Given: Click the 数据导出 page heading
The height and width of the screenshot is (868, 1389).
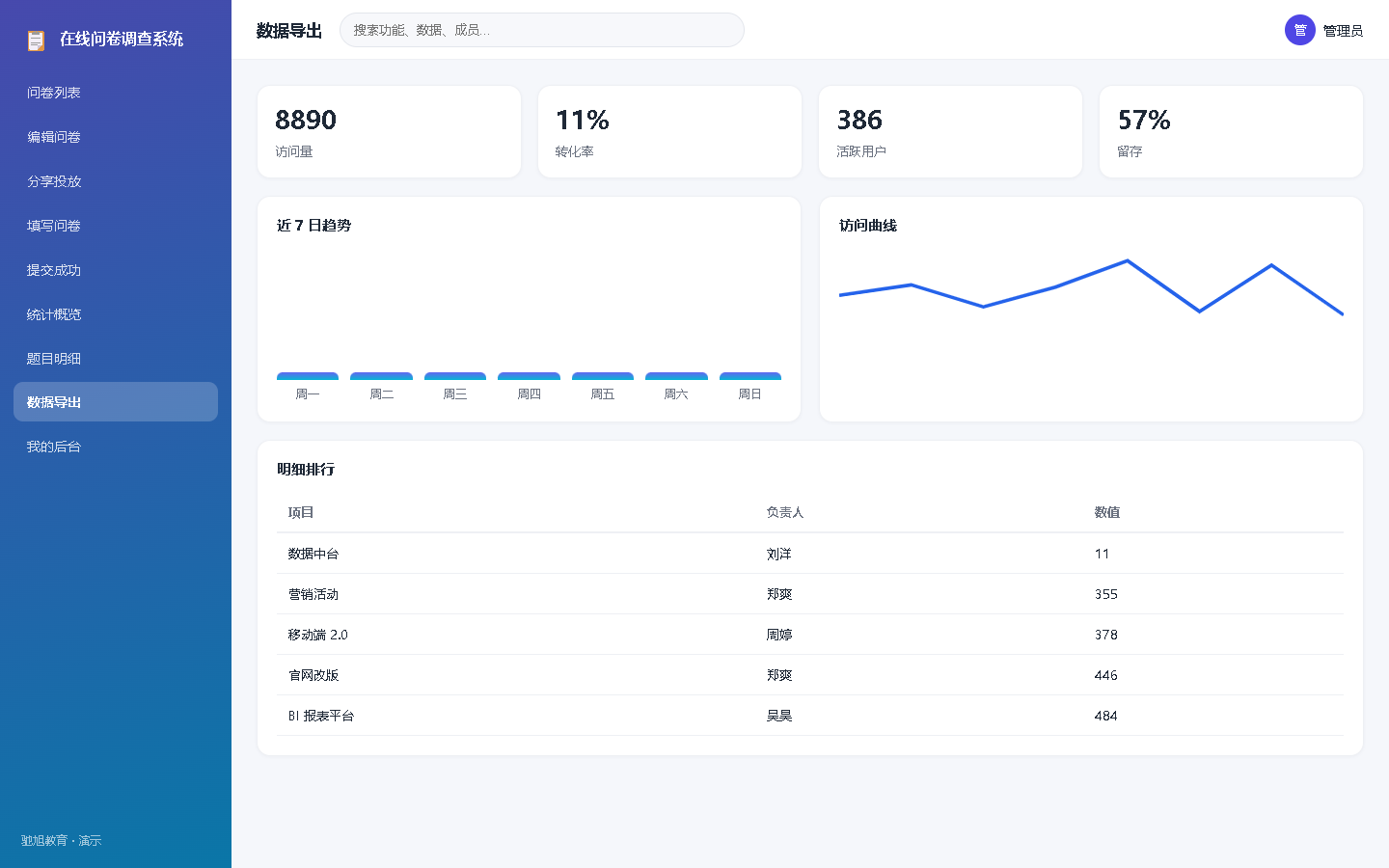Looking at the screenshot, I should point(288,31).
